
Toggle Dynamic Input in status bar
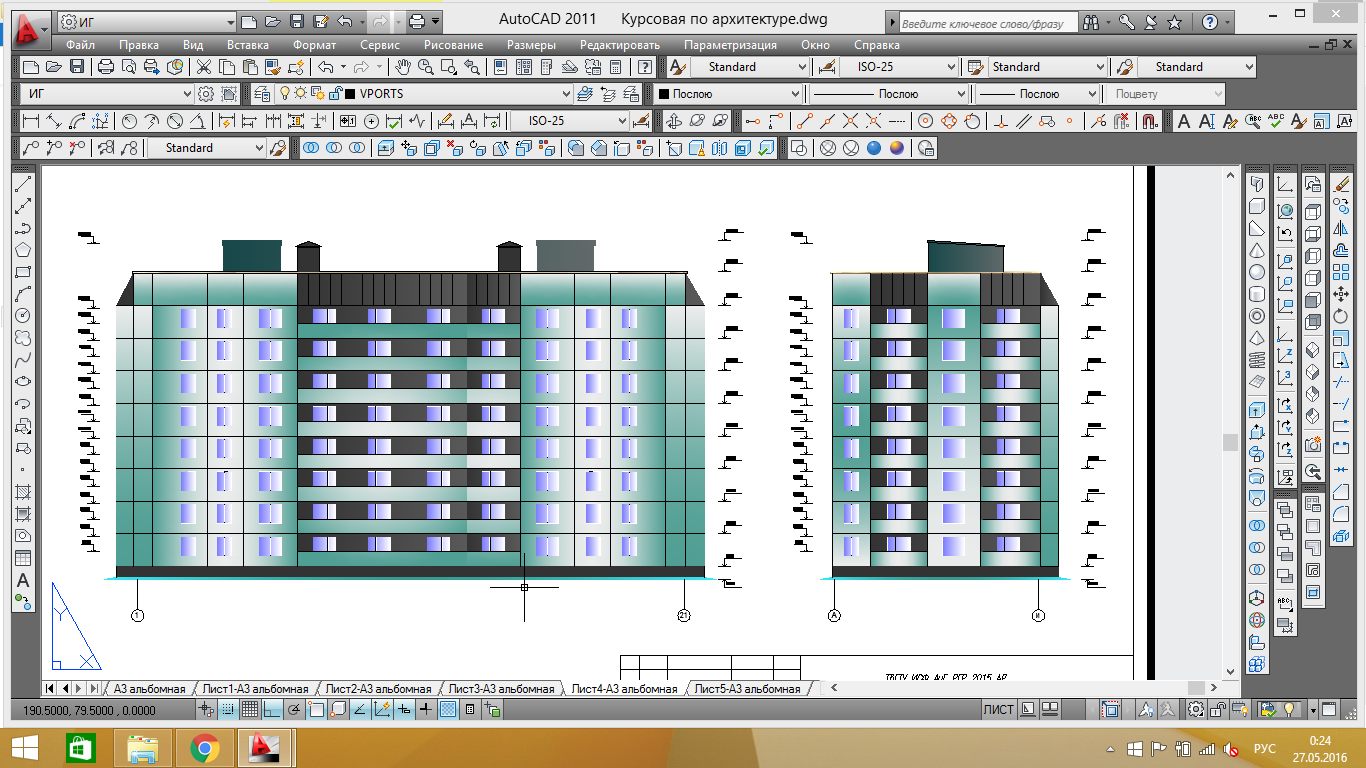(403, 710)
